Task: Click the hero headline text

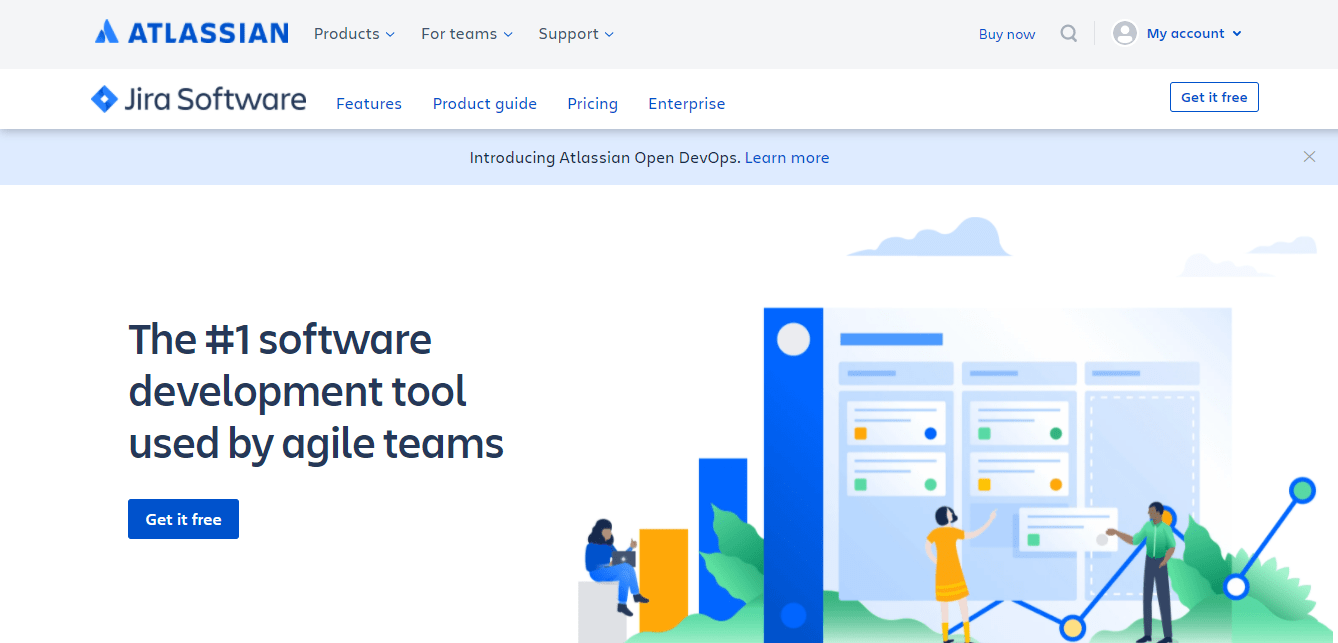Action: (x=316, y=392)
